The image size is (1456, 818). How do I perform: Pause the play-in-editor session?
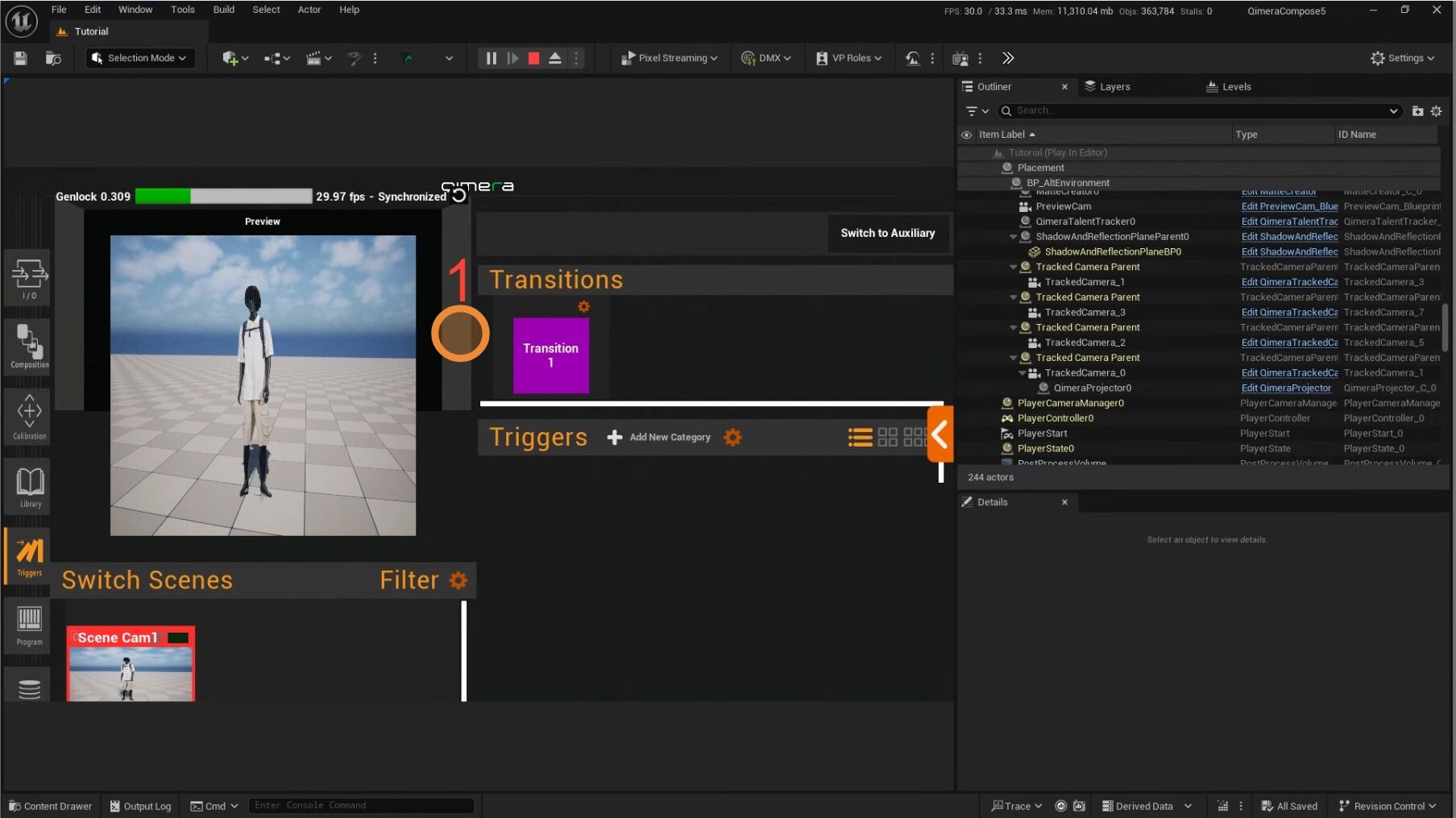491,58
